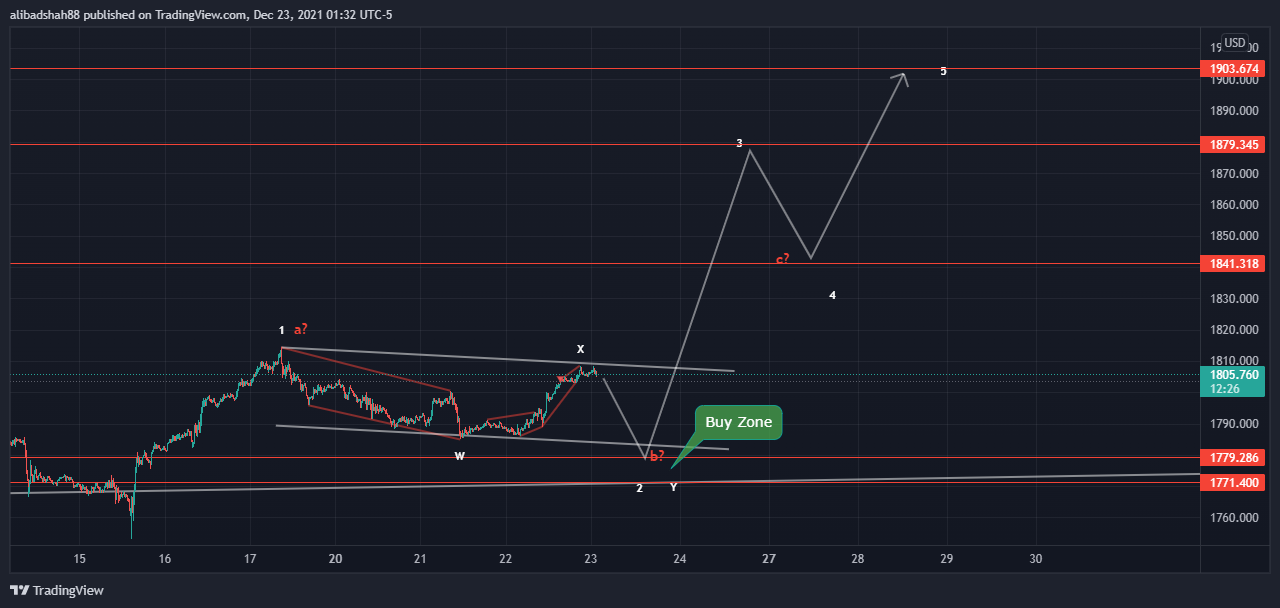1280x608 pixels.
Task: Click the 1830.000 price axis tick
Action: click(x=1236, y=299)
